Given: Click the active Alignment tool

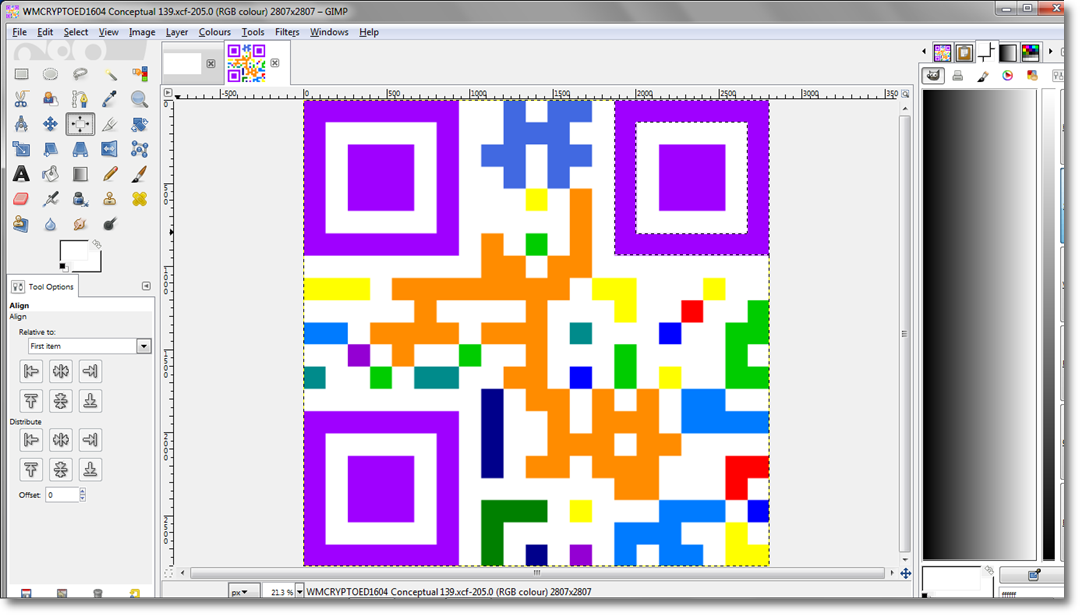Looking at the screenshot, I should pyautogui.click(x=80, y=124).
